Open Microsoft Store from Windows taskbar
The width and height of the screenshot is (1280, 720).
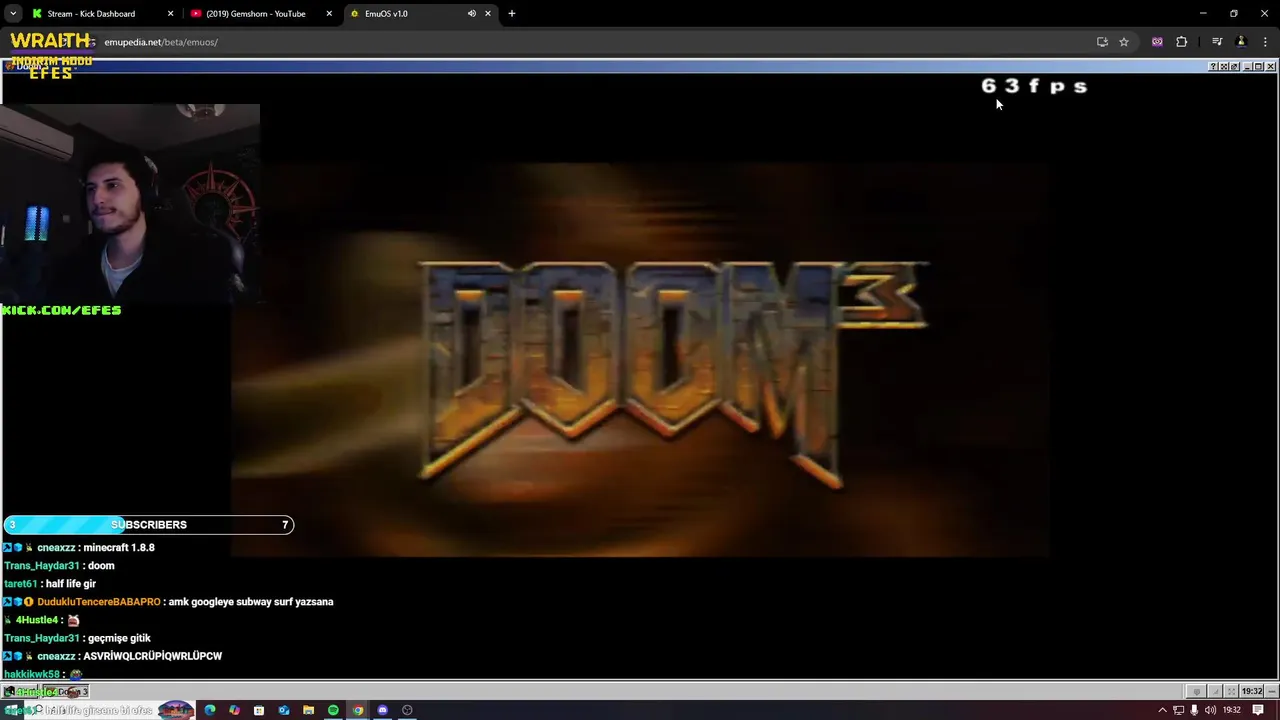[259, 710]
